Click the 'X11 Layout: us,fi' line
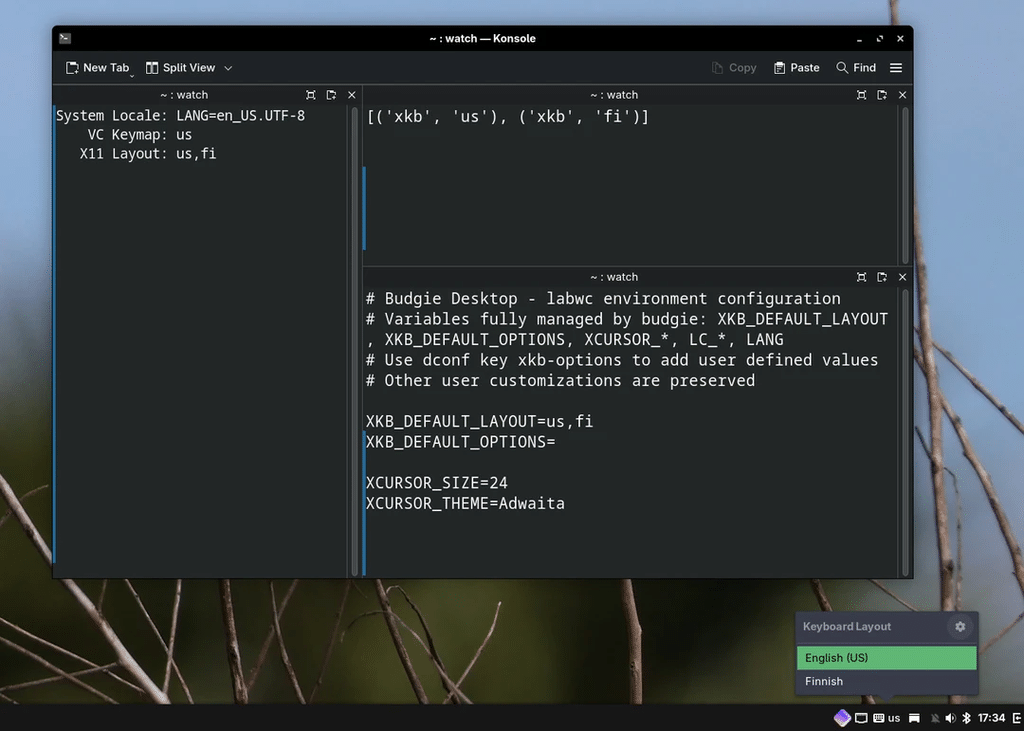 (148, 154)
